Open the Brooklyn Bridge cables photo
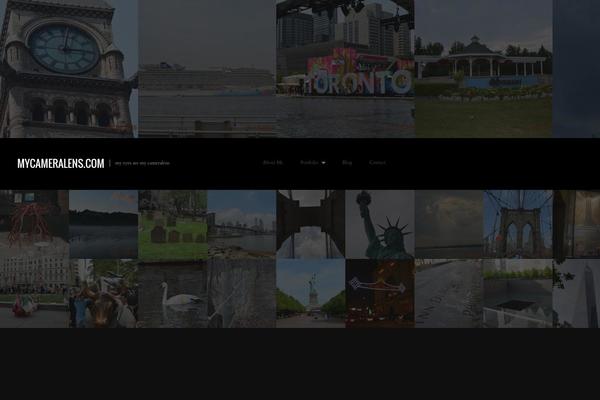 coord(518,224)
